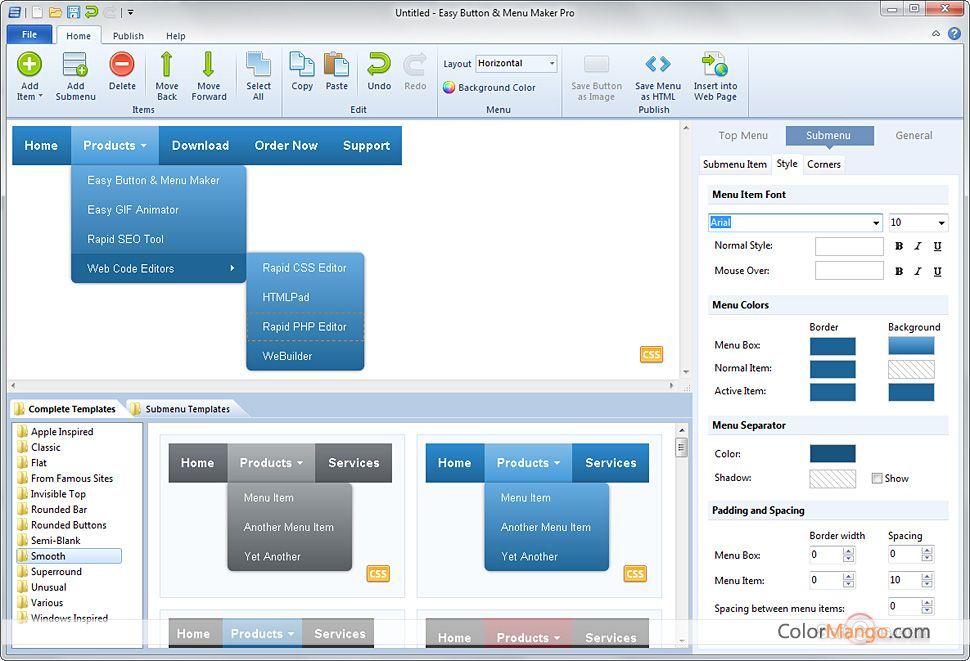Image resolution: width=970 pixels, height=661 pixels.
Task: Expand Web Code Editors submenu arrow
Action: tap(232, 268)
